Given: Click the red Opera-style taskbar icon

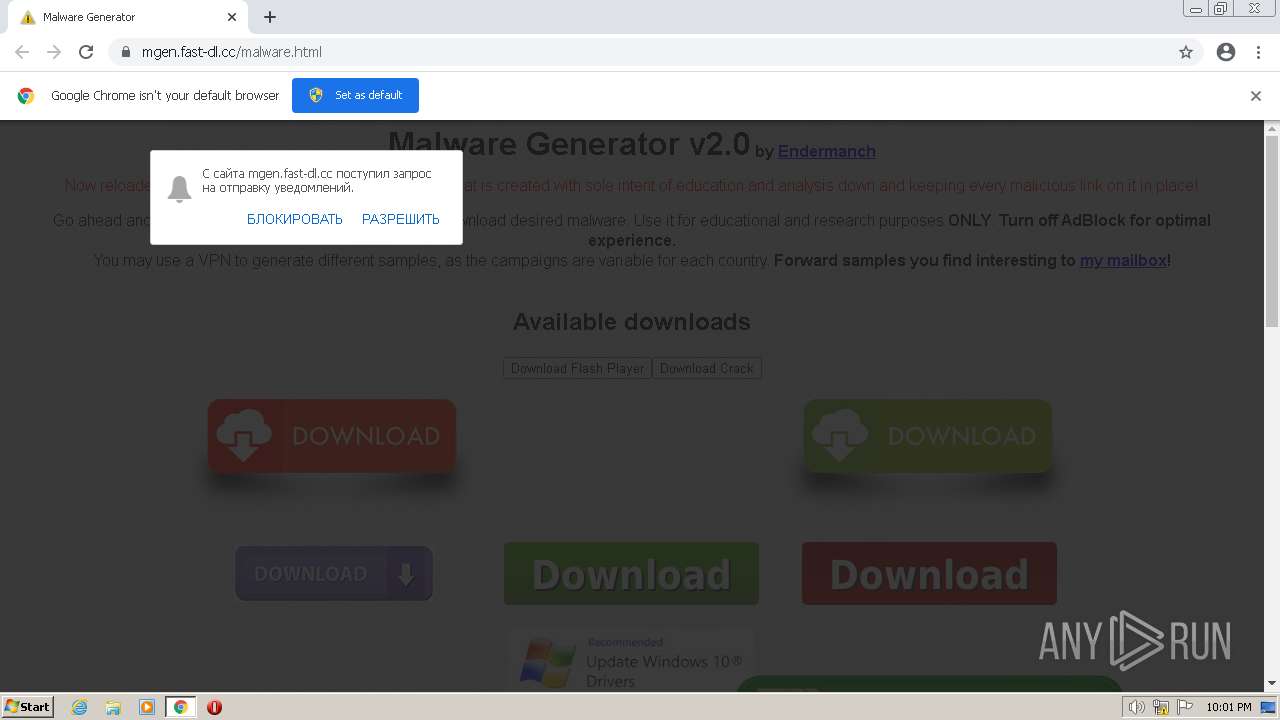Looking at the screenshot, I should click(x=214, y=707).
